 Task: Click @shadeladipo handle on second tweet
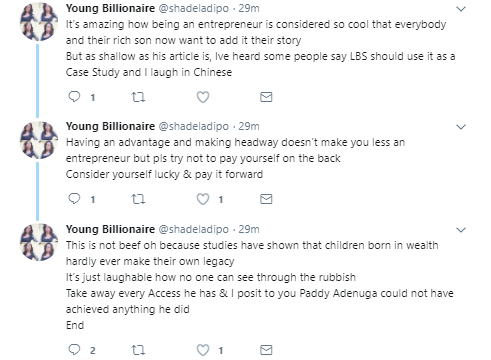(193, 126)
